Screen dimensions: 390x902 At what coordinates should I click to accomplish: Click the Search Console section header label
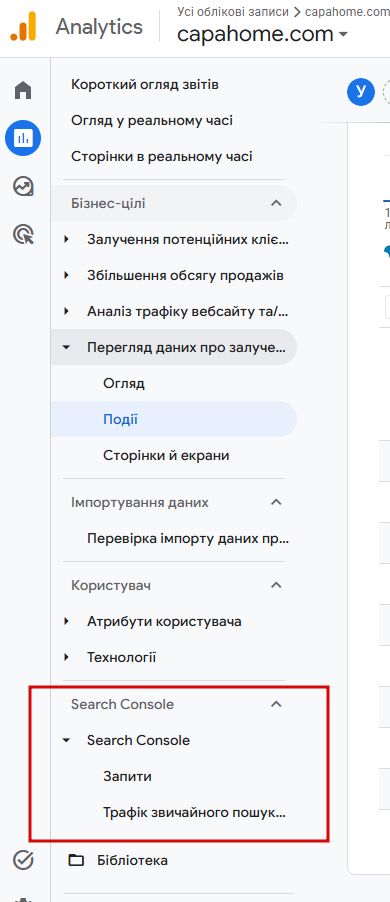click(x=123, y=704)
